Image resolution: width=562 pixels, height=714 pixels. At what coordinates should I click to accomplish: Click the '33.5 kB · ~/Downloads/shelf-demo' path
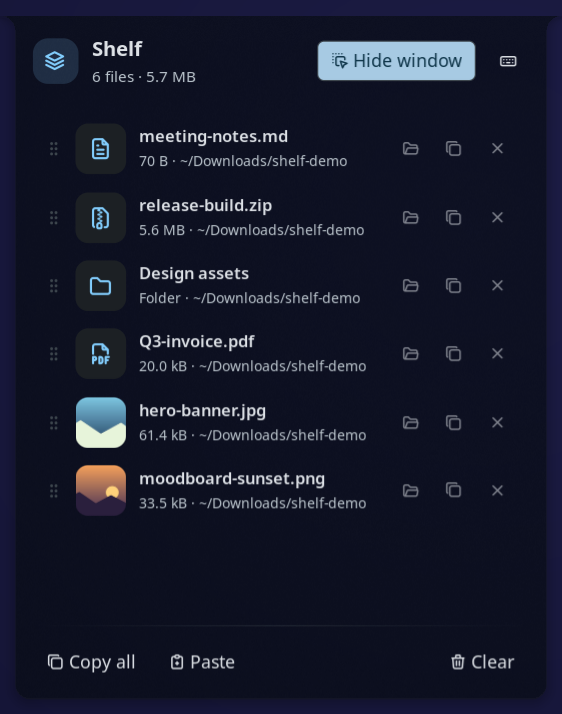252,503
